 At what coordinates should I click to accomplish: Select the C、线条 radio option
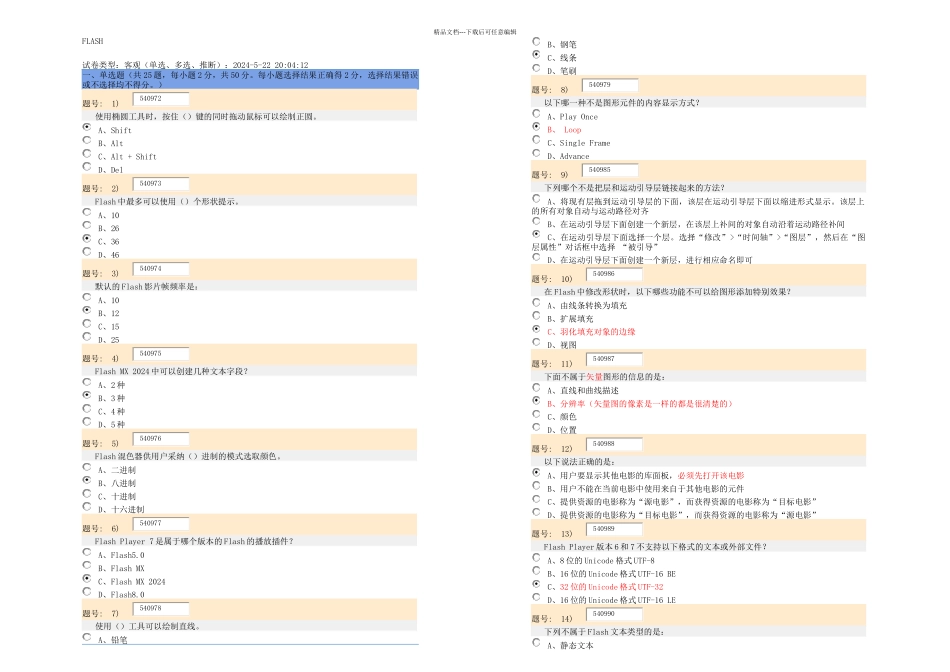[x=536, y=54]
